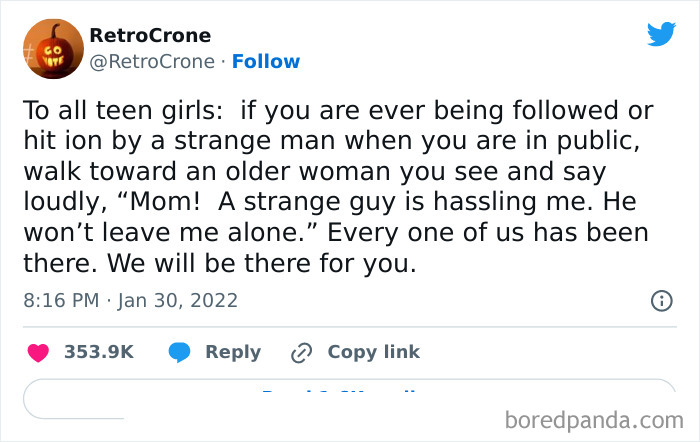
Task: Open the RetroCrone display name
Action: click(x=150, y=35)
